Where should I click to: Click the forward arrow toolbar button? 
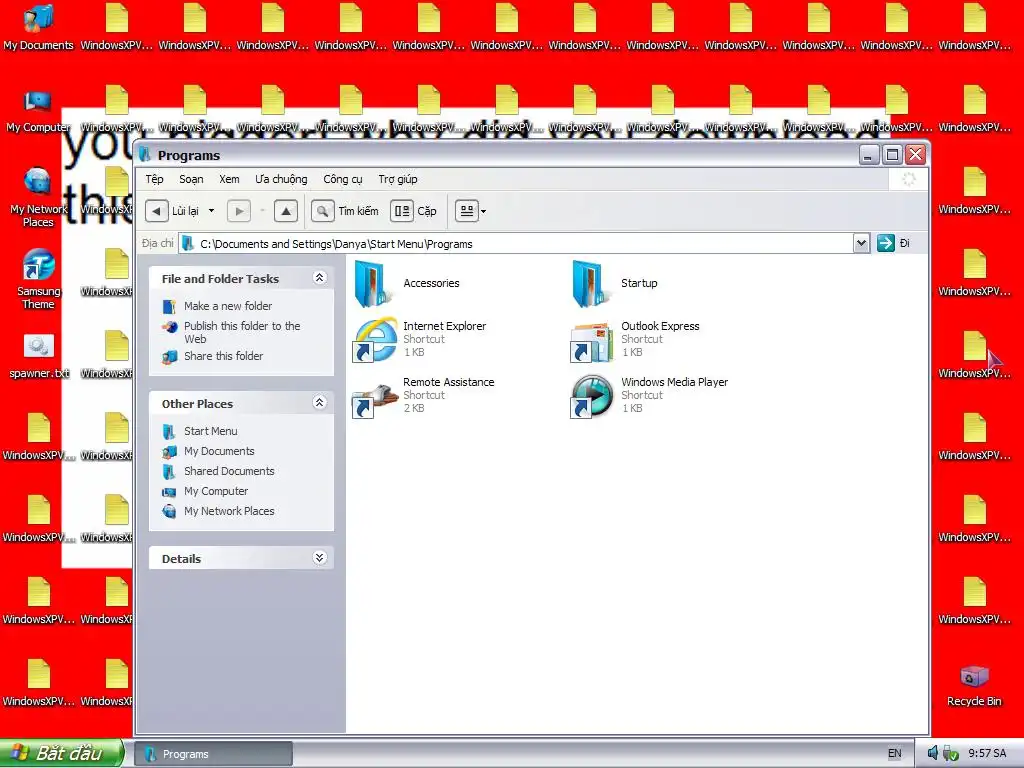click(x=239, y=211)
